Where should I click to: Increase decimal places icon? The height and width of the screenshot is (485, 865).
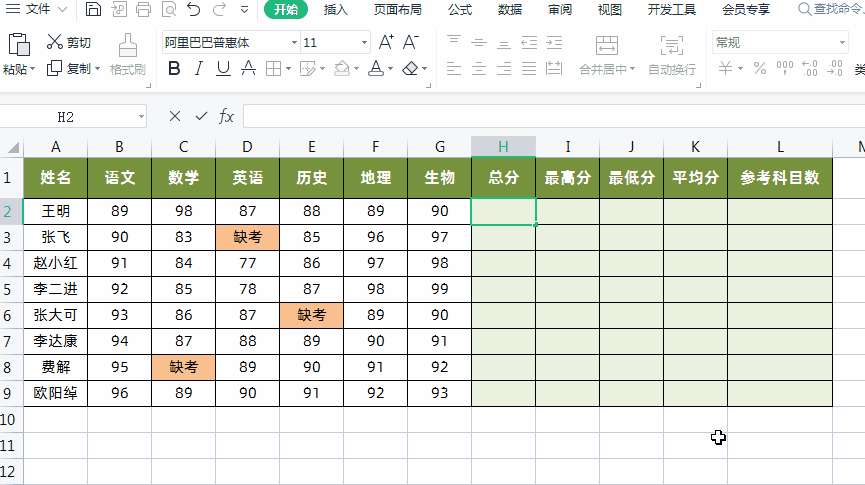pyautogui.click(x=810, y=68)
